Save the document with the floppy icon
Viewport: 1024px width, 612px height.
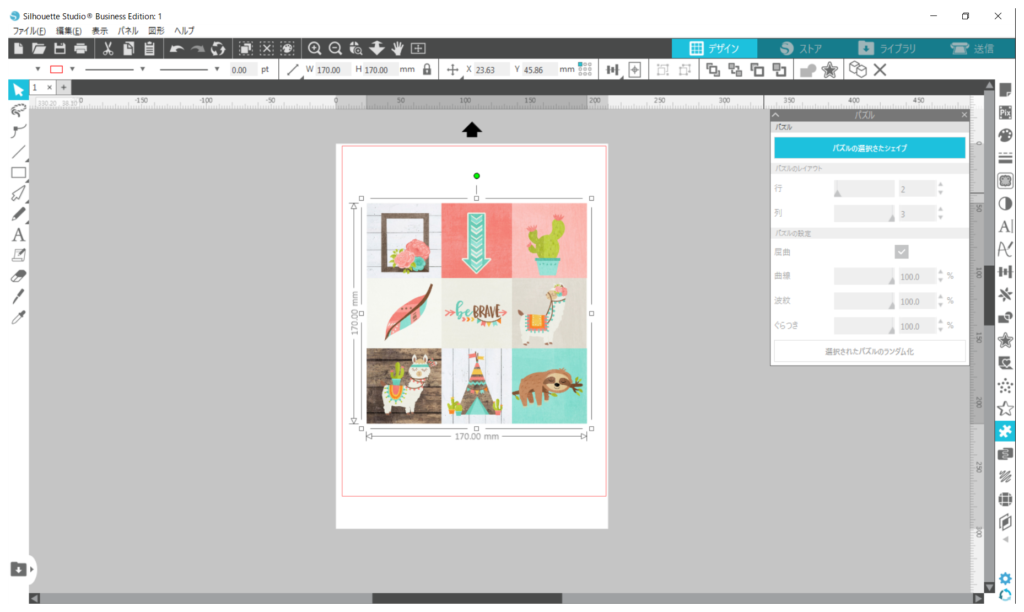(59, 48)
